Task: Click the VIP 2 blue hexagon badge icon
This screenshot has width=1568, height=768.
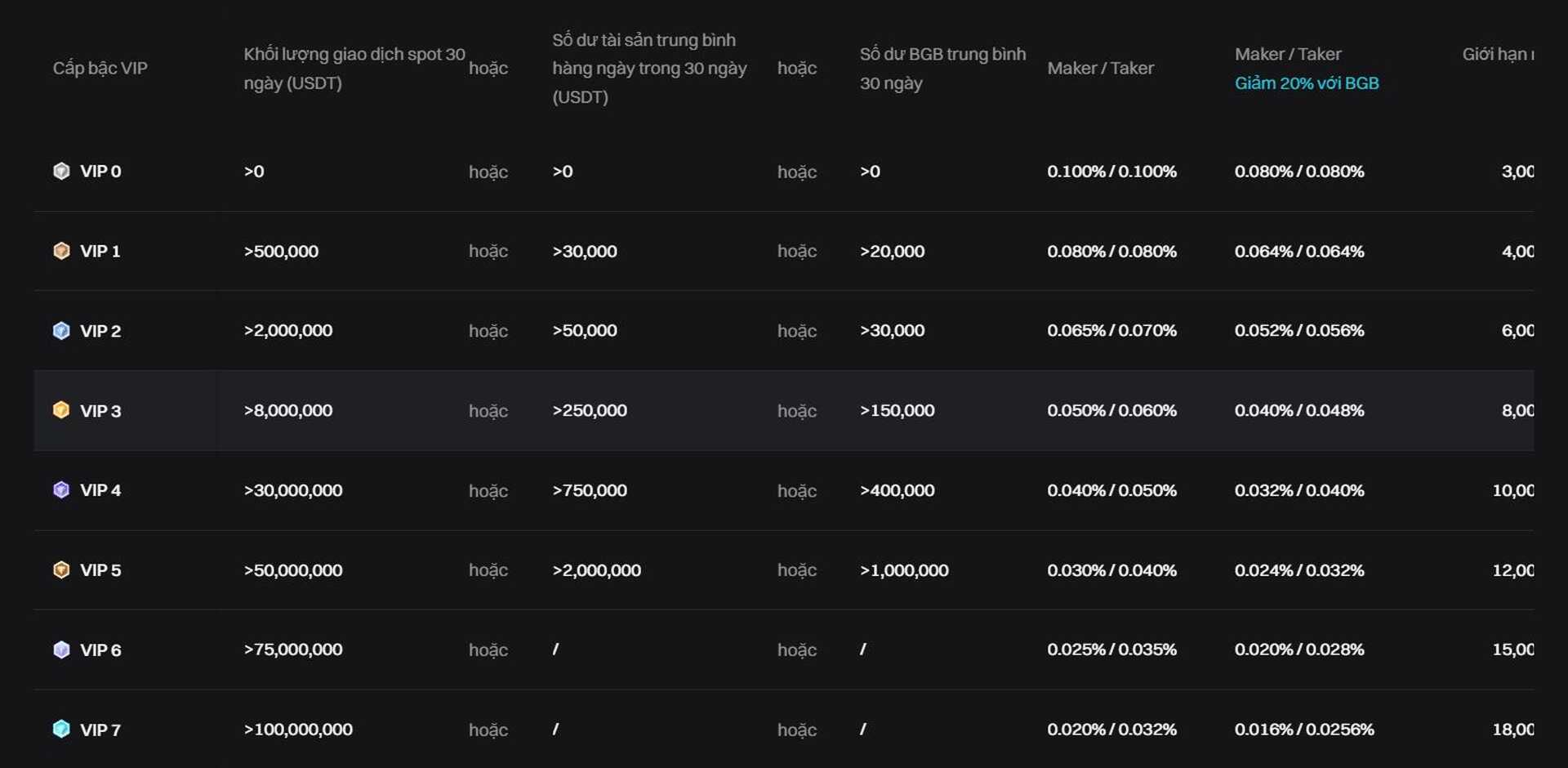Action: 61,331
